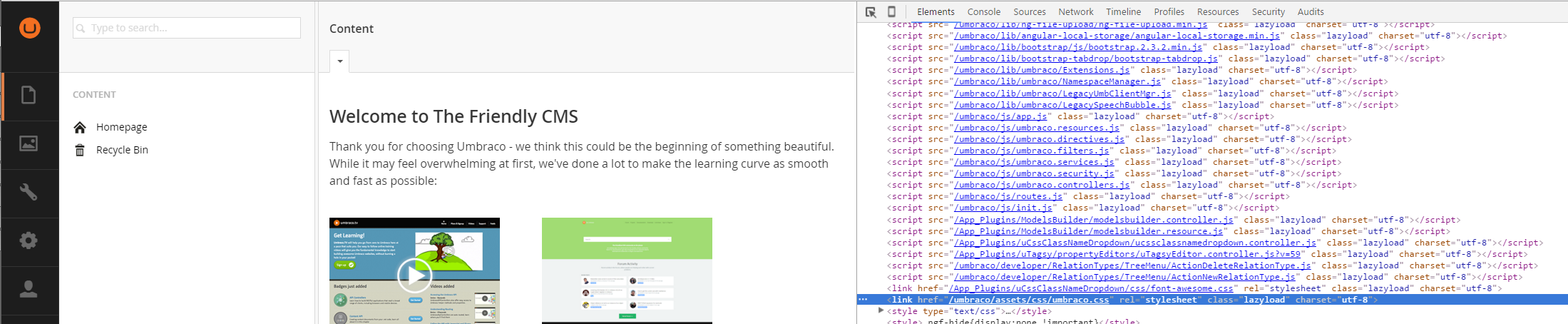Open uTagsyEditor.controller.js link
Screen dimensions: 1568x324
(x=1127, y=254)
